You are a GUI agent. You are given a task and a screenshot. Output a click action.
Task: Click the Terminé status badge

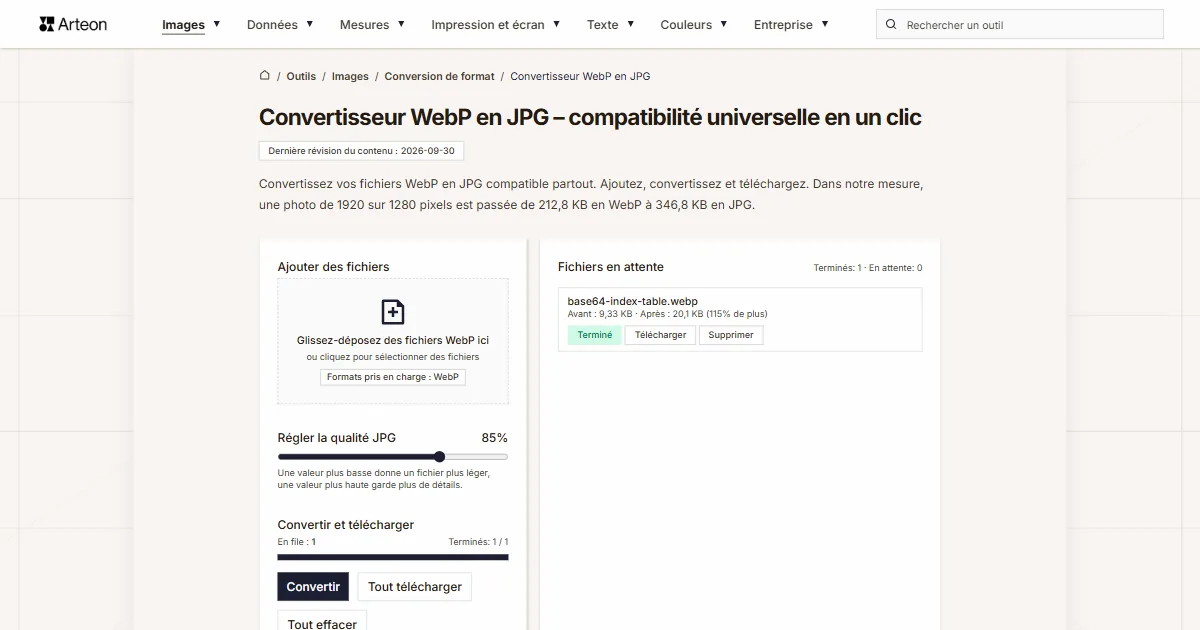click(595, 335)
